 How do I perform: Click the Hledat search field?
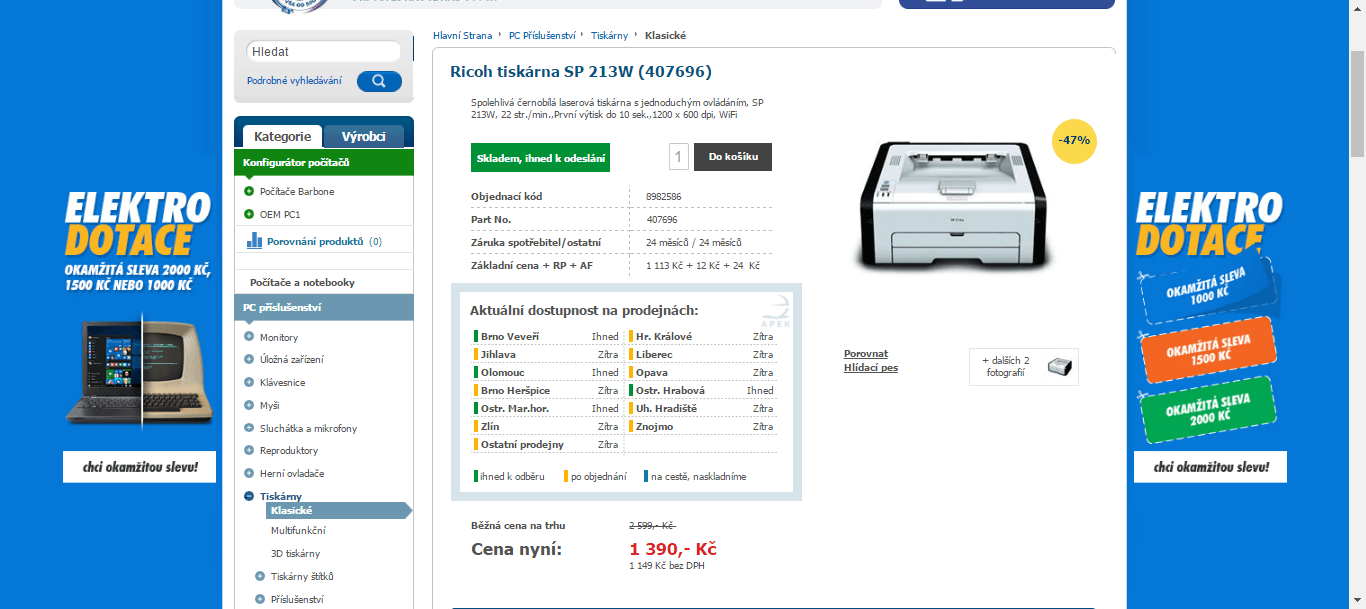(x=323, y=51)
